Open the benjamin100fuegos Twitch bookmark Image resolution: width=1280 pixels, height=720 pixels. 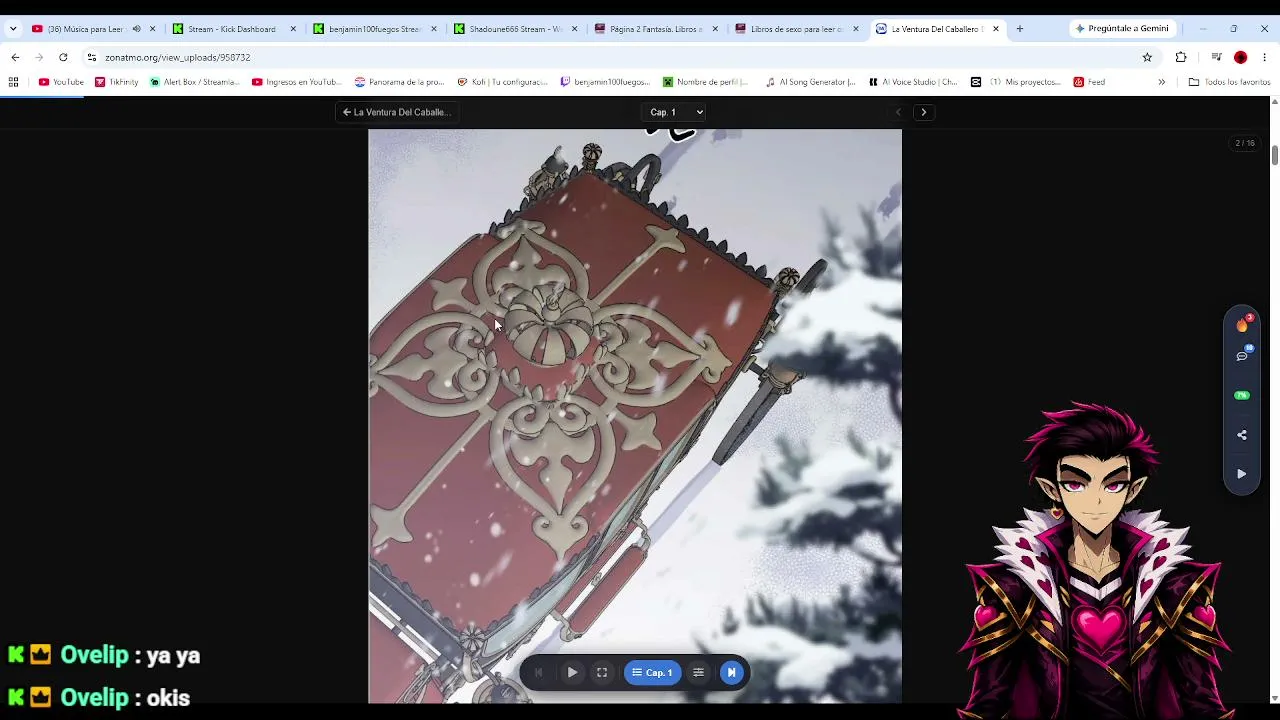604,82
